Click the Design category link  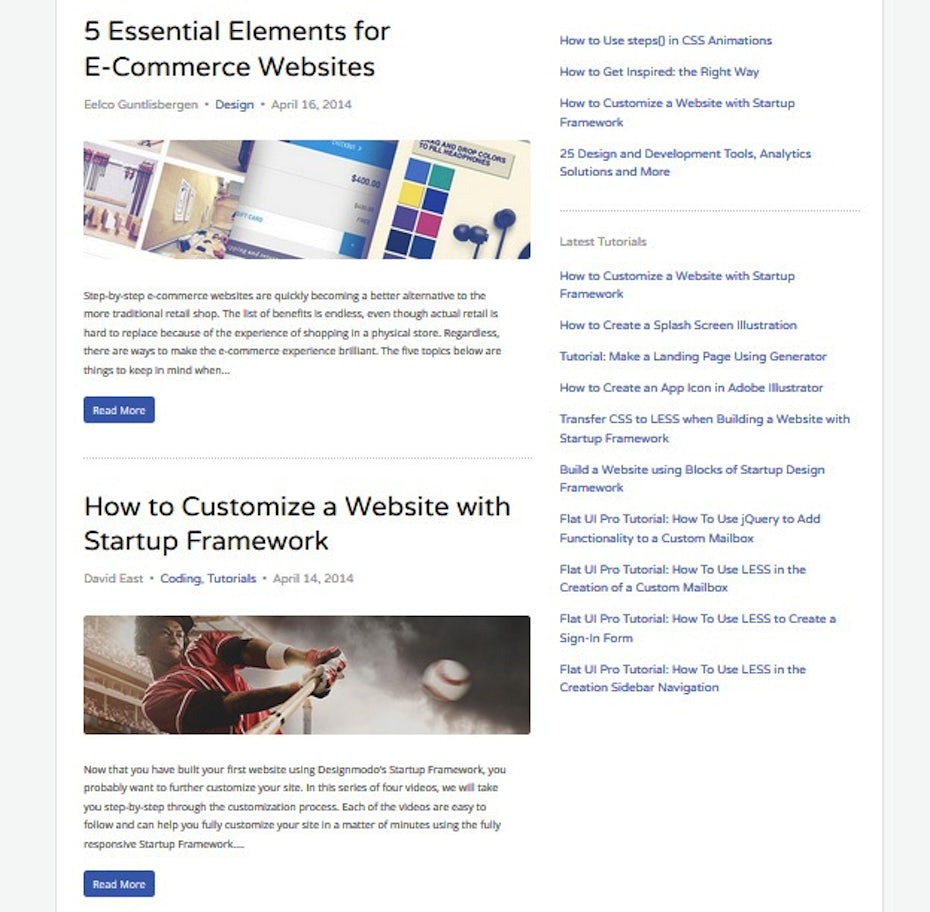(x=234, y=104)
